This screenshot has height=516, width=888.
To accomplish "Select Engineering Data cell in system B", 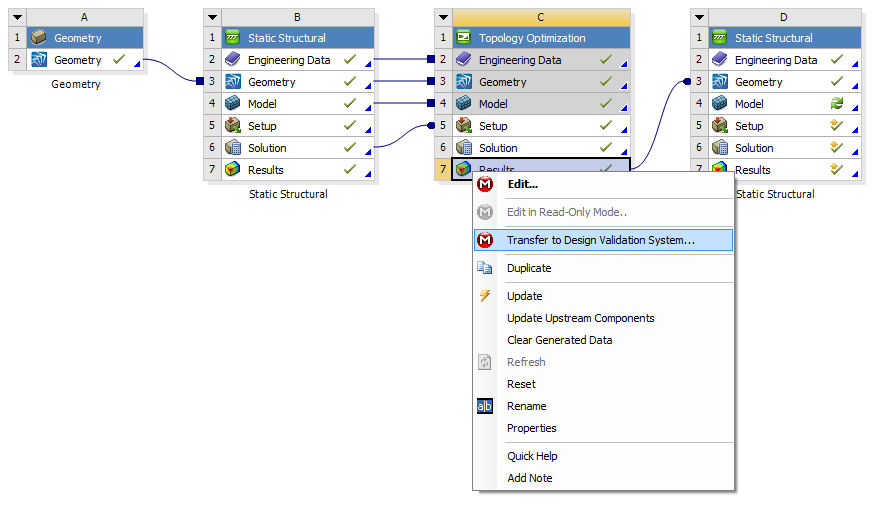I will pyautogui.click(x=298, y=59).
